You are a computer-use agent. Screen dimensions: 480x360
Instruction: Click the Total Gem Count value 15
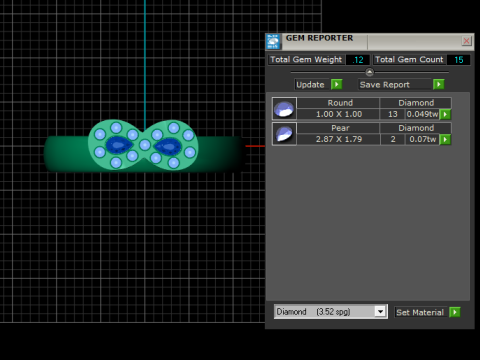(x=459, y=60)
